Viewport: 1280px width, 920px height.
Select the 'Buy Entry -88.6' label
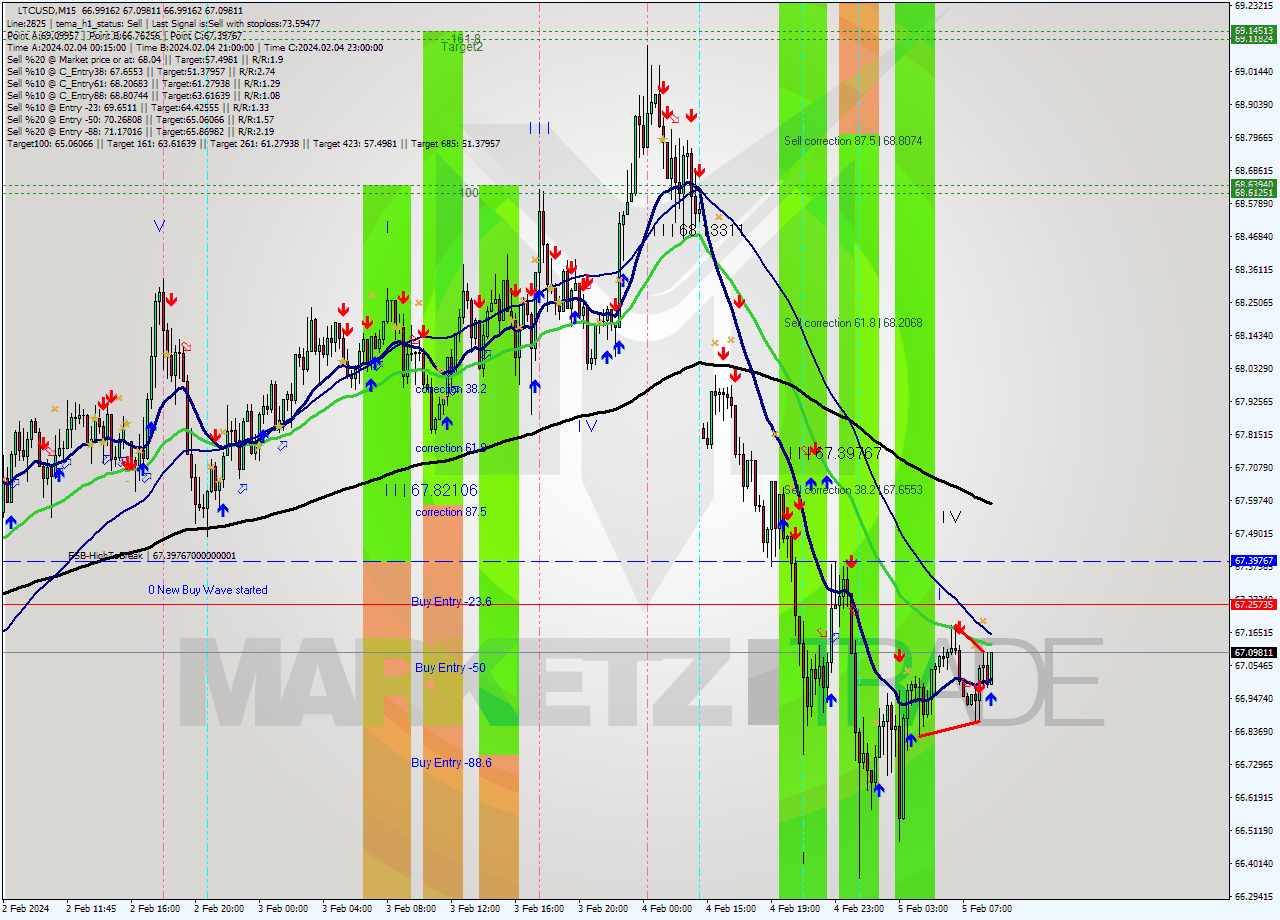point(451,762)
